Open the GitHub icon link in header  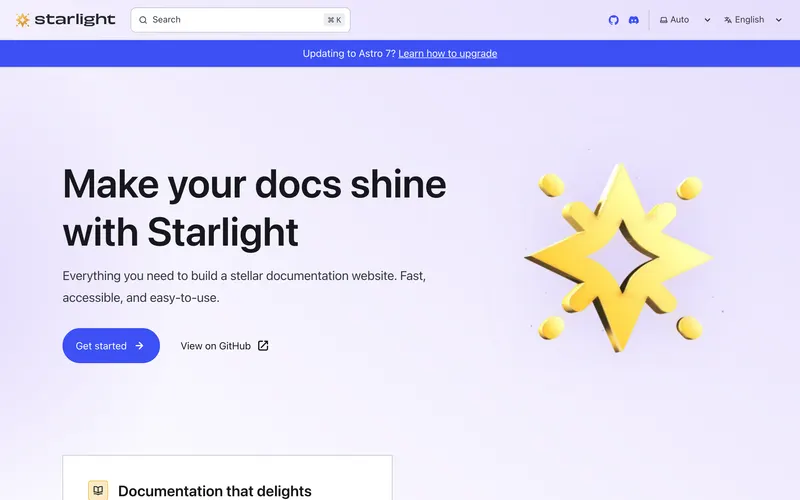(613, 20)
